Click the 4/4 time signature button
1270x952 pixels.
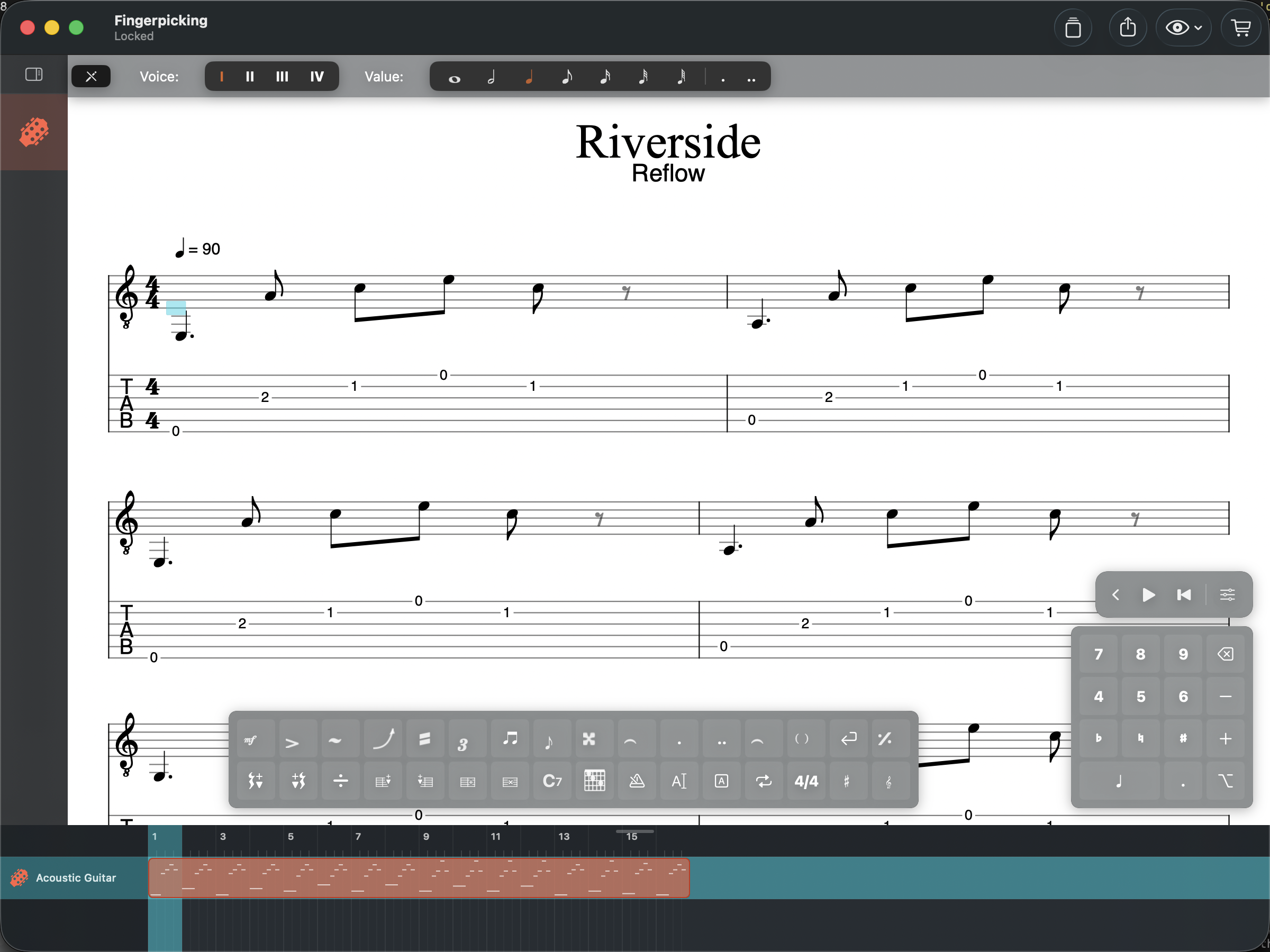806,781
